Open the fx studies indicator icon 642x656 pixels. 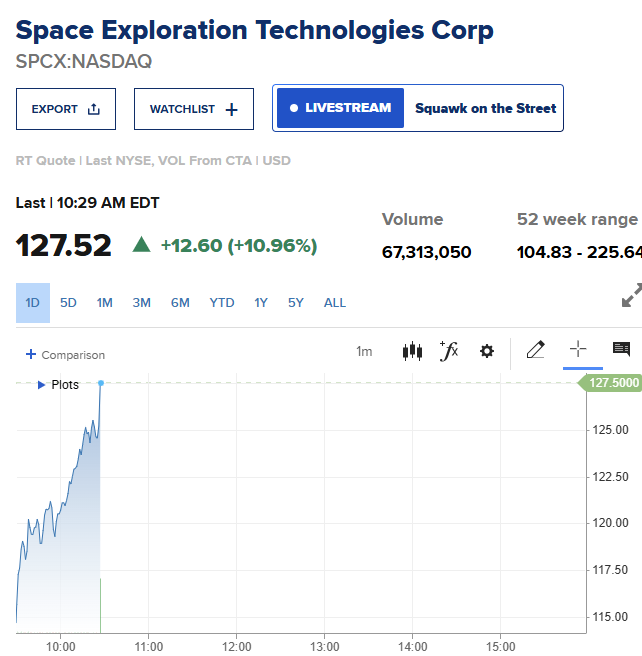point(449,351)
